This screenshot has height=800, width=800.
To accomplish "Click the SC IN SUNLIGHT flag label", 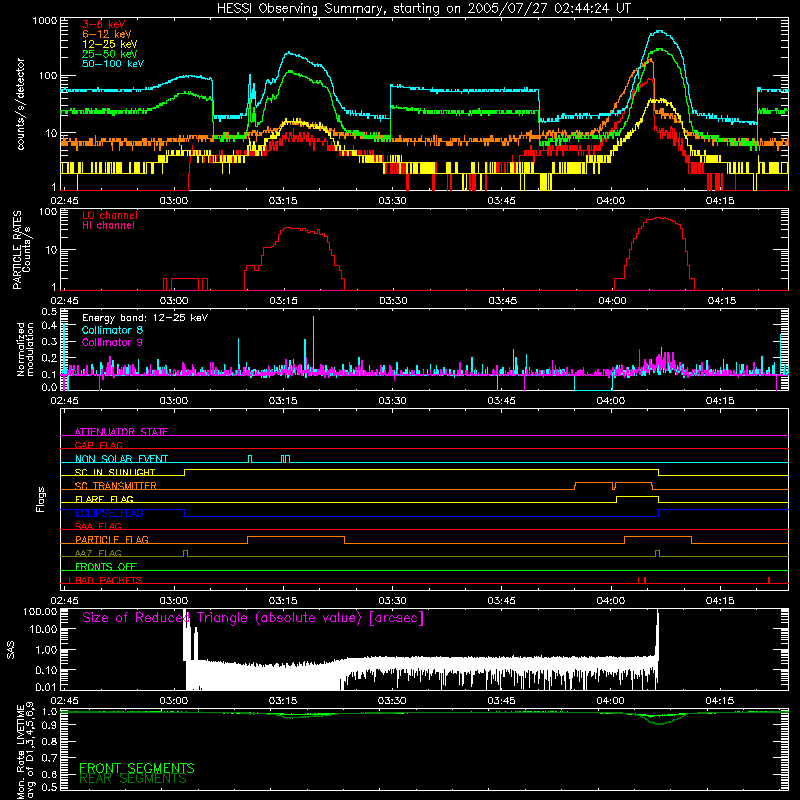I will coord(115,472).
